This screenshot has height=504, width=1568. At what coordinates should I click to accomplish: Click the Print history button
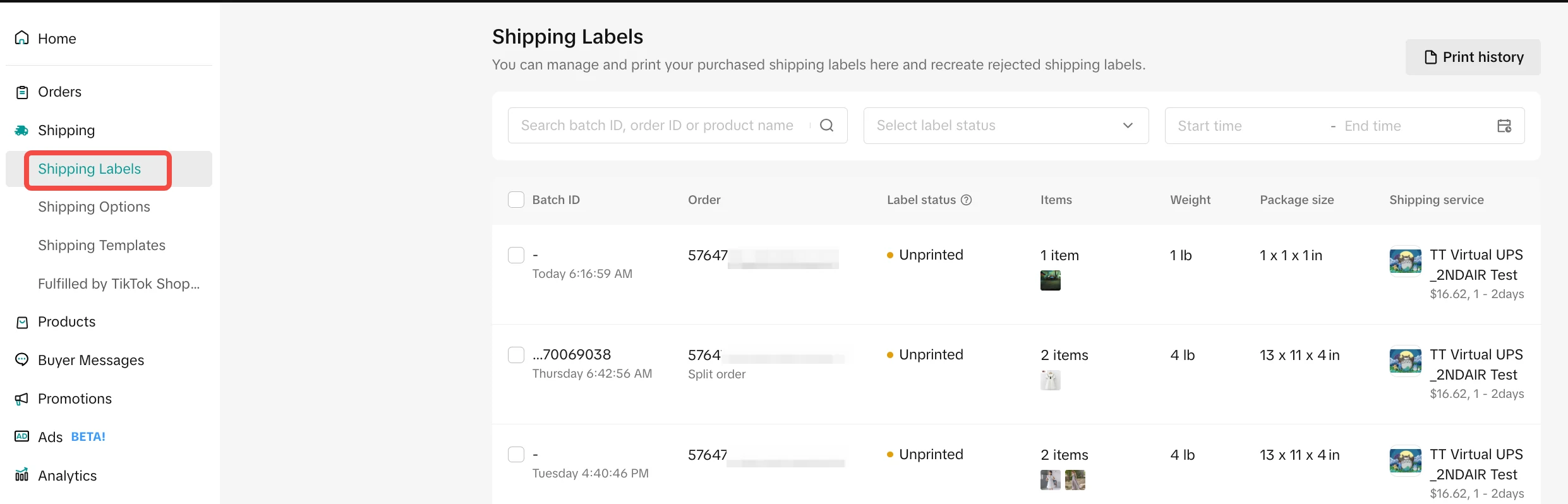pyautogui.click(x=1473, y=57)
